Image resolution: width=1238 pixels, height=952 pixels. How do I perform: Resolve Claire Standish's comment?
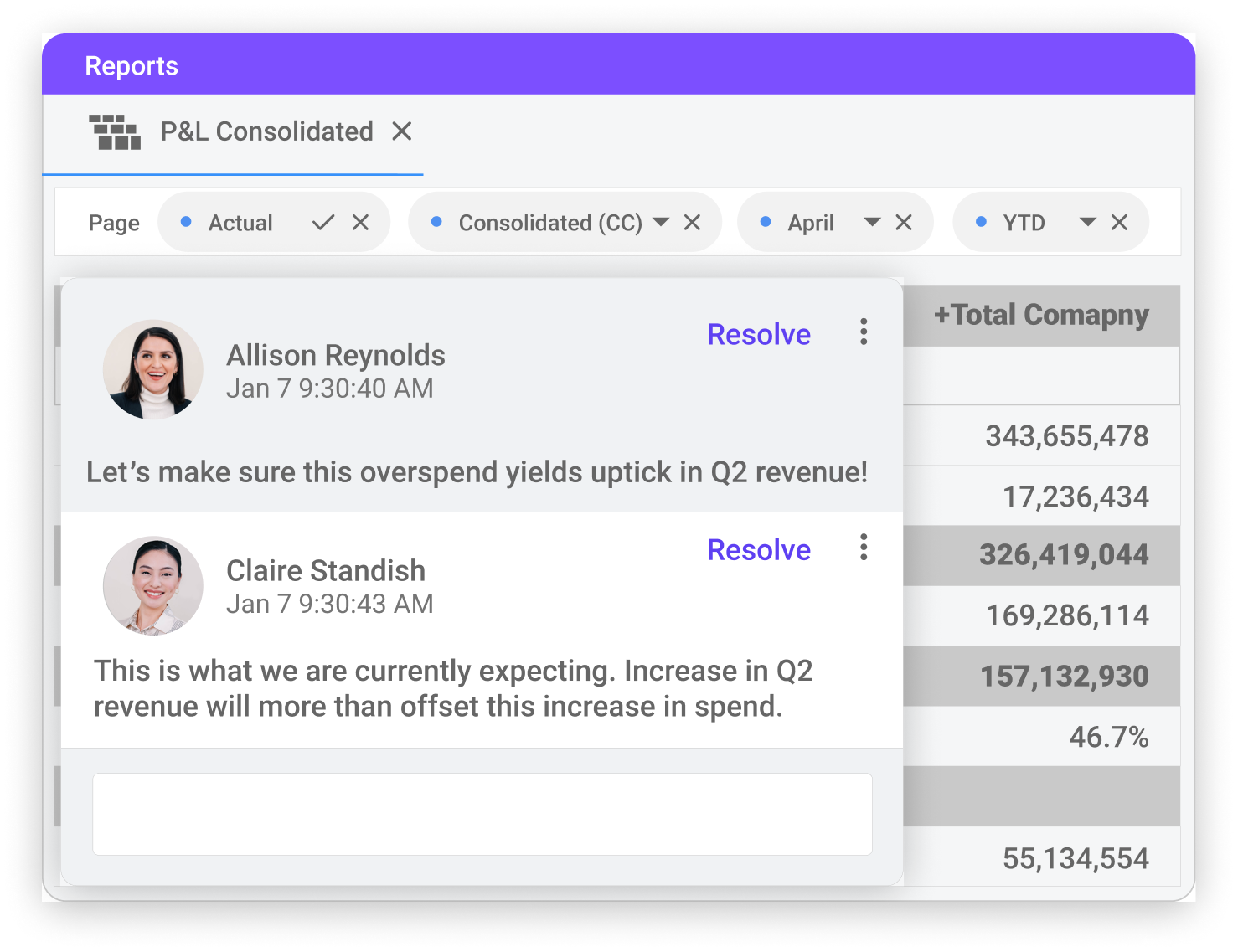758,550
